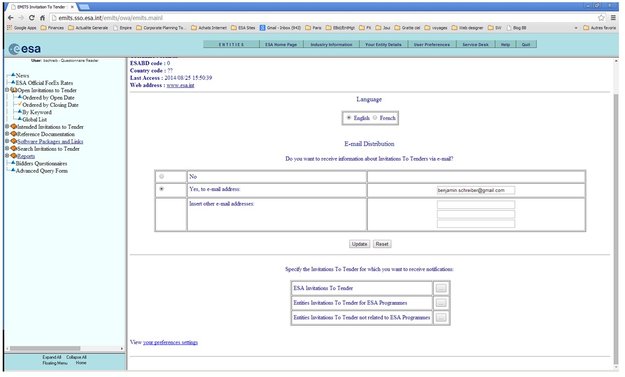Choose the No e-mail radio option

[161, 176]
